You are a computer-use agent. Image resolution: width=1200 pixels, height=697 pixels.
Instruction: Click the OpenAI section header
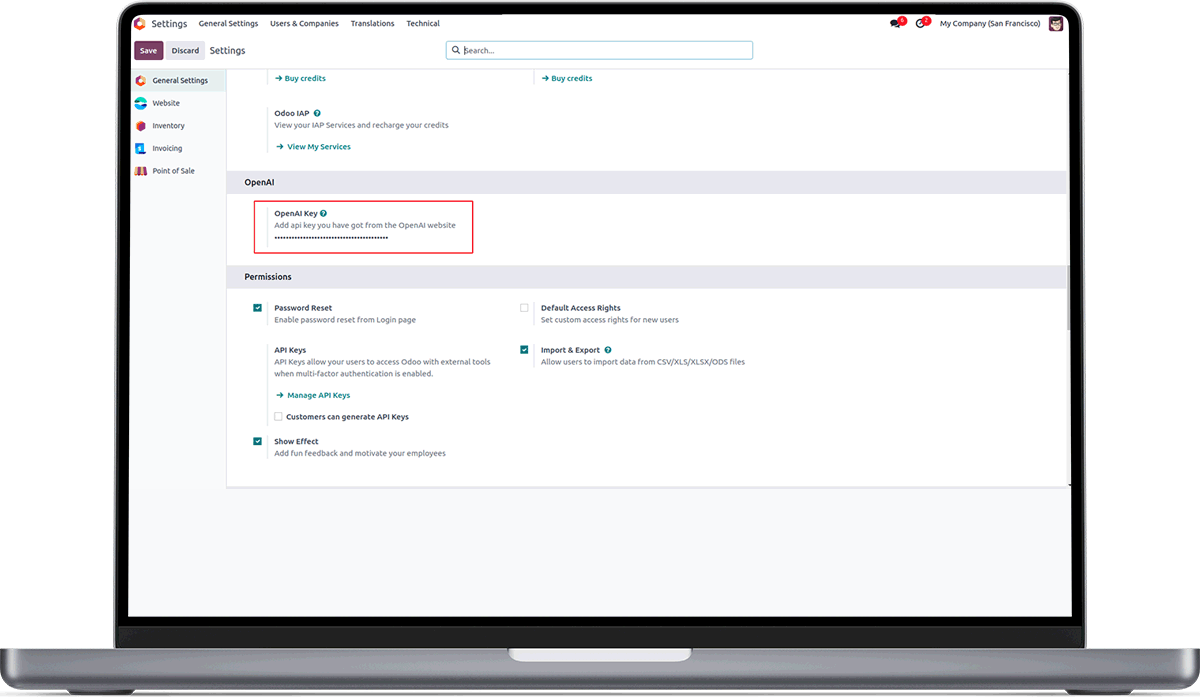(647, 183)
